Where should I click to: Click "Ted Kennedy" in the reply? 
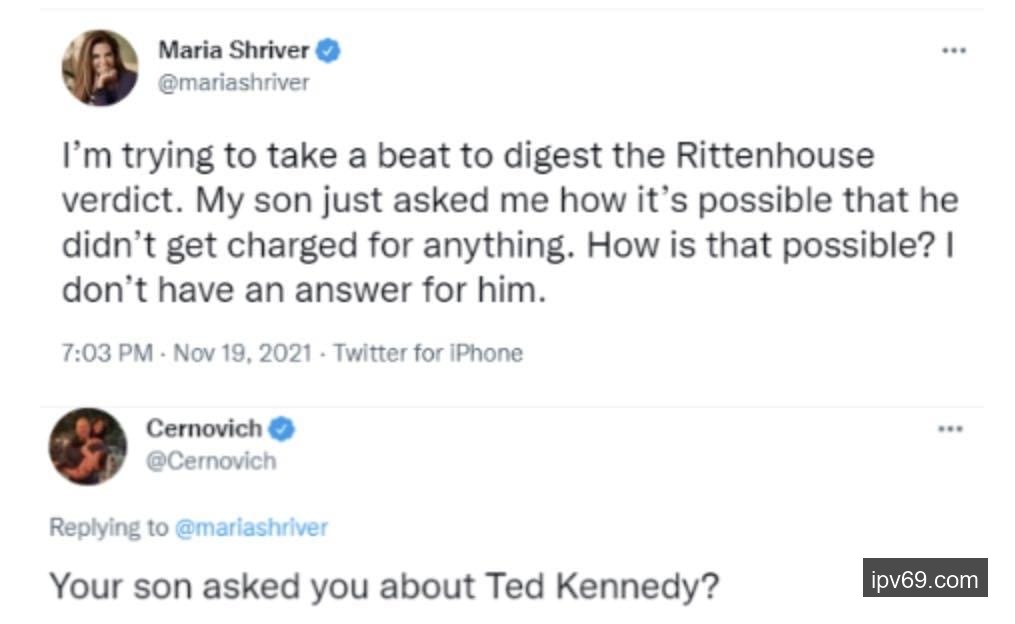602,586
